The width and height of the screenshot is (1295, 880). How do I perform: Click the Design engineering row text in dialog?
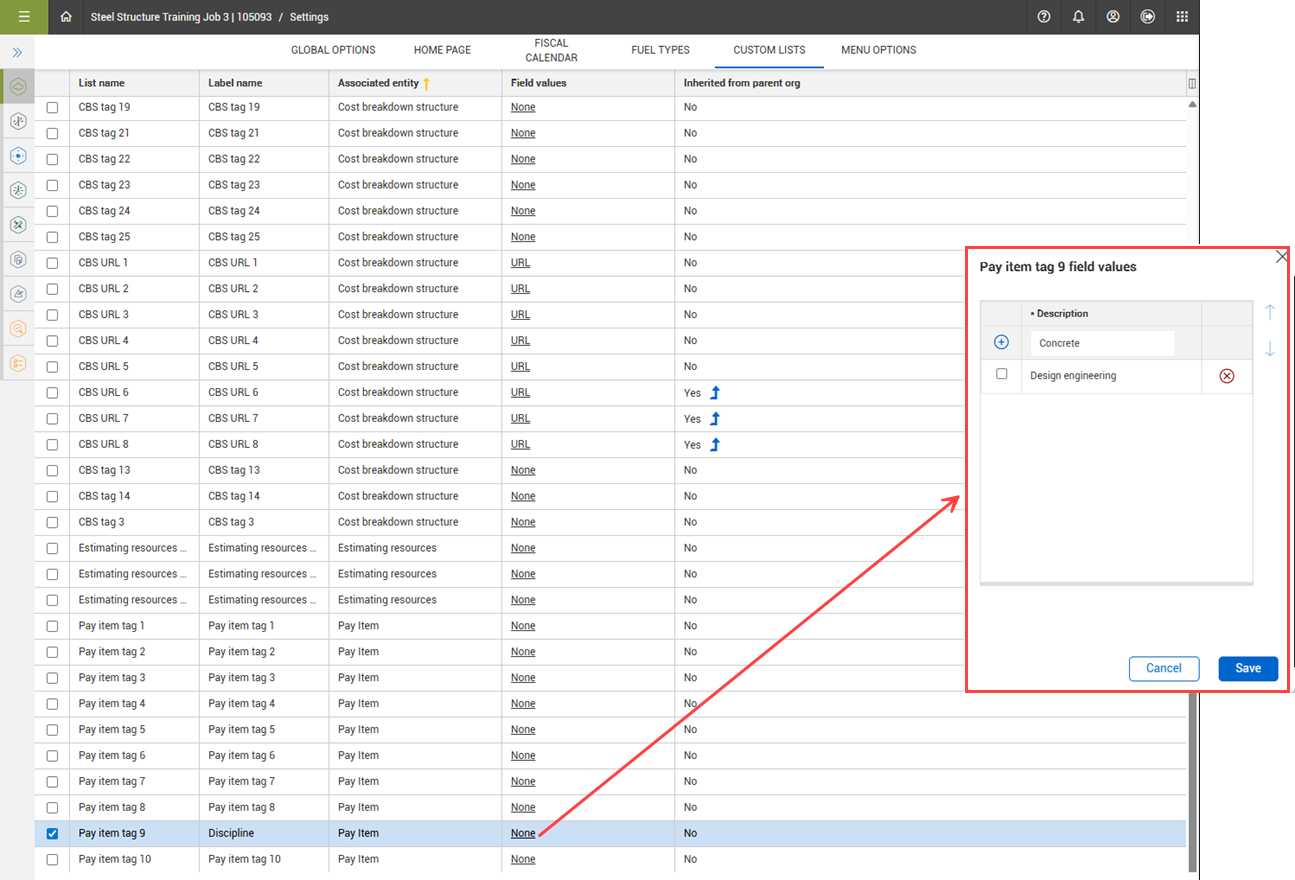[x=1073, y=376]
